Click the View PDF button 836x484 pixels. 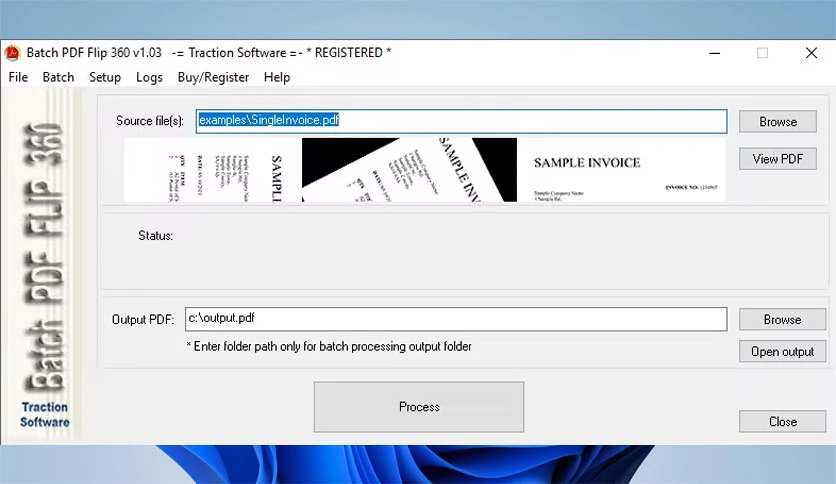pos(777,159)
